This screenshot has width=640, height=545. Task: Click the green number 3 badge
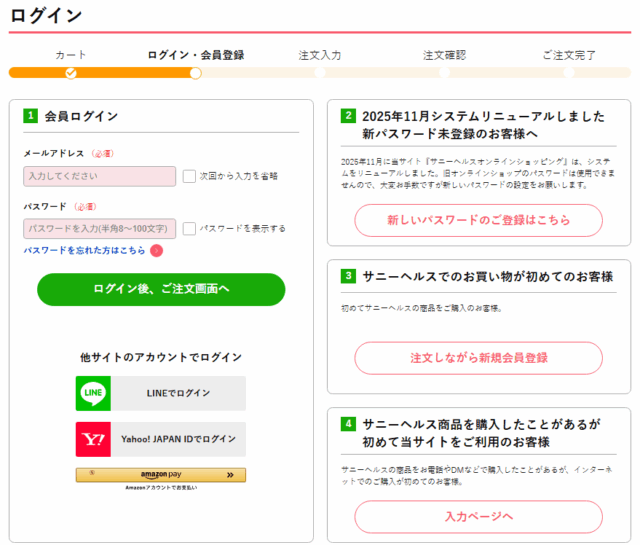point(348,276)
